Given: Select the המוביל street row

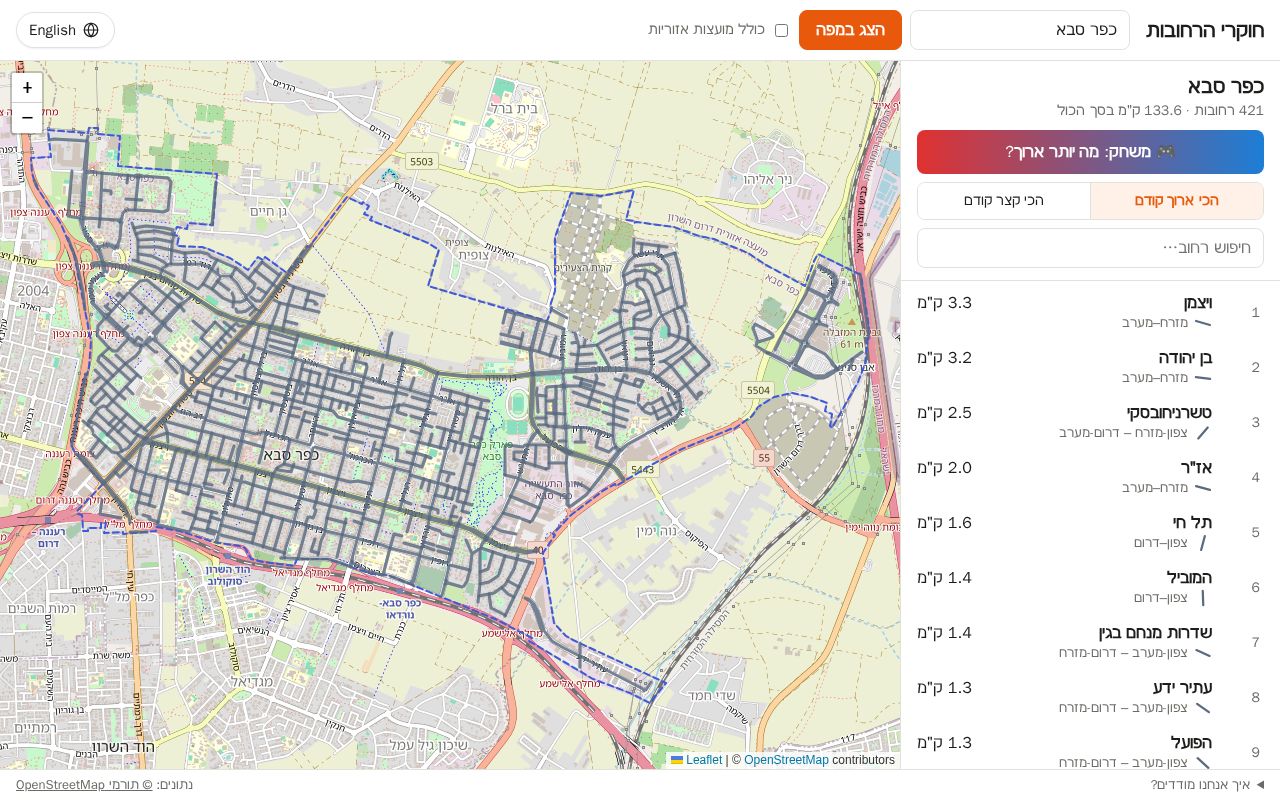Looking at the screenshot, I should click(1090, 588).
